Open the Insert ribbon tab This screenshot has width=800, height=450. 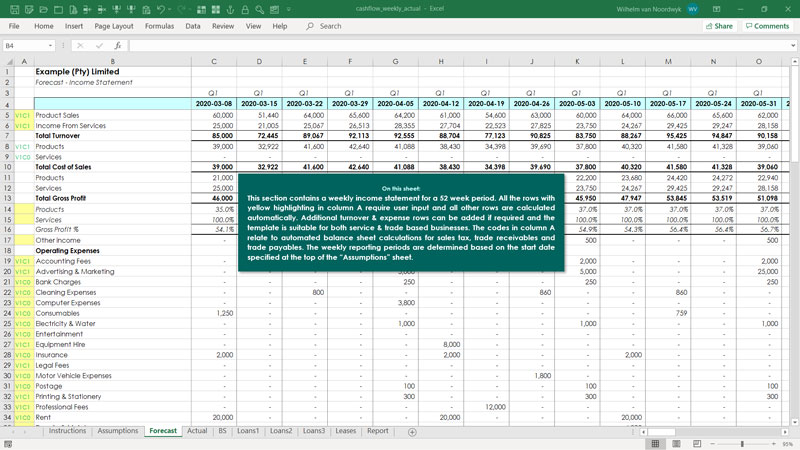pos(73,26)
